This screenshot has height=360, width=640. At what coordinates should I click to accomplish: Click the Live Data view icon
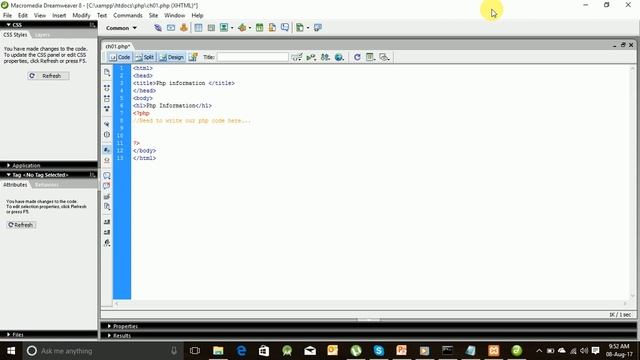click(193, 57)
